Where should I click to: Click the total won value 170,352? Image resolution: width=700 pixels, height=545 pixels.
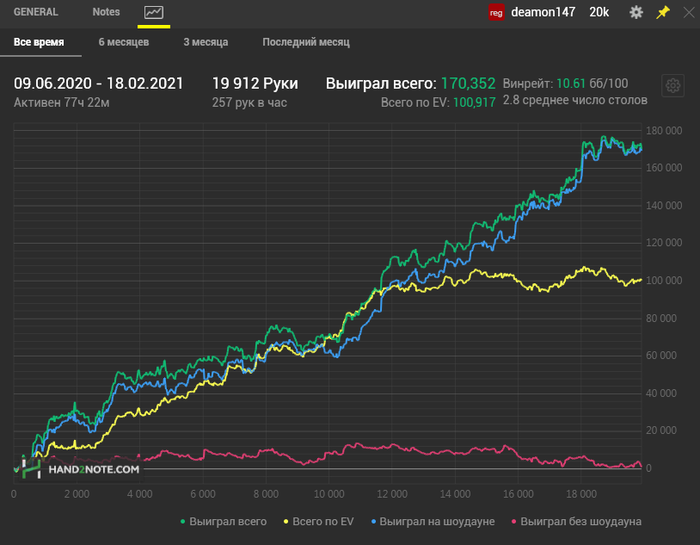click(468, 83)
